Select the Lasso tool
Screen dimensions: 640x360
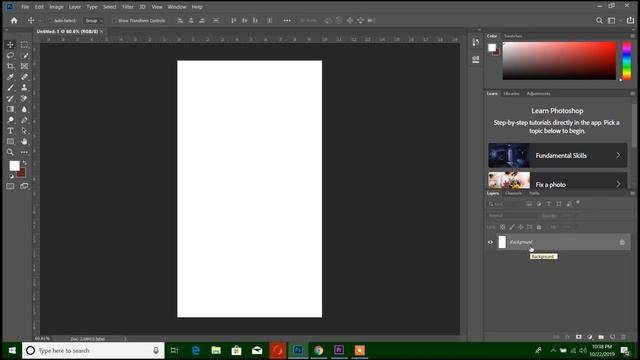10,56
